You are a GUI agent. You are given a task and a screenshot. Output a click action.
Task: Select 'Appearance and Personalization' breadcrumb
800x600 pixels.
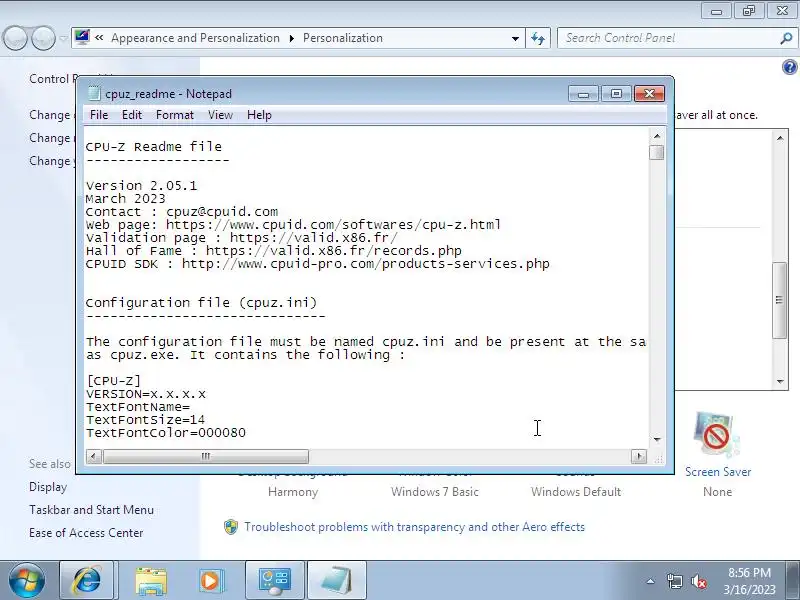point(195,38)
